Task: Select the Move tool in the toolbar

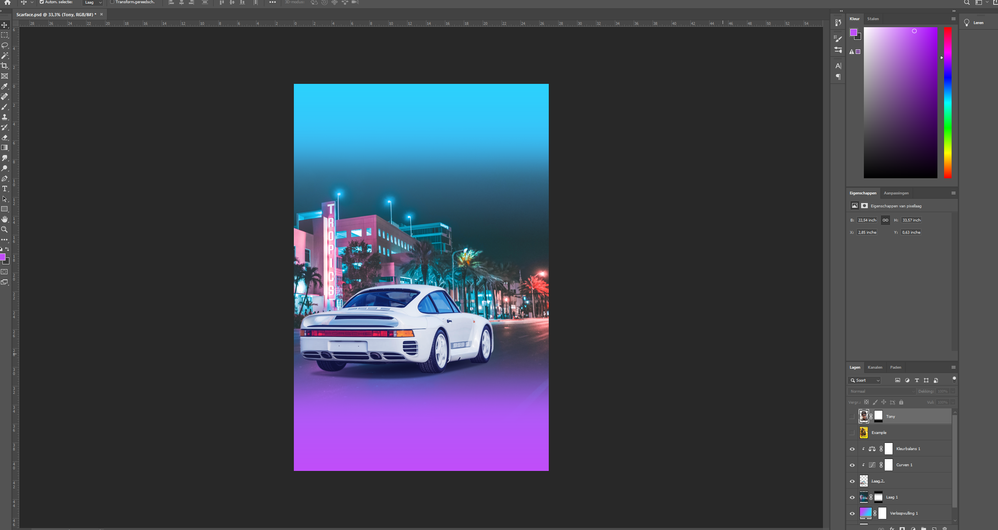Action: pos(4,25)
